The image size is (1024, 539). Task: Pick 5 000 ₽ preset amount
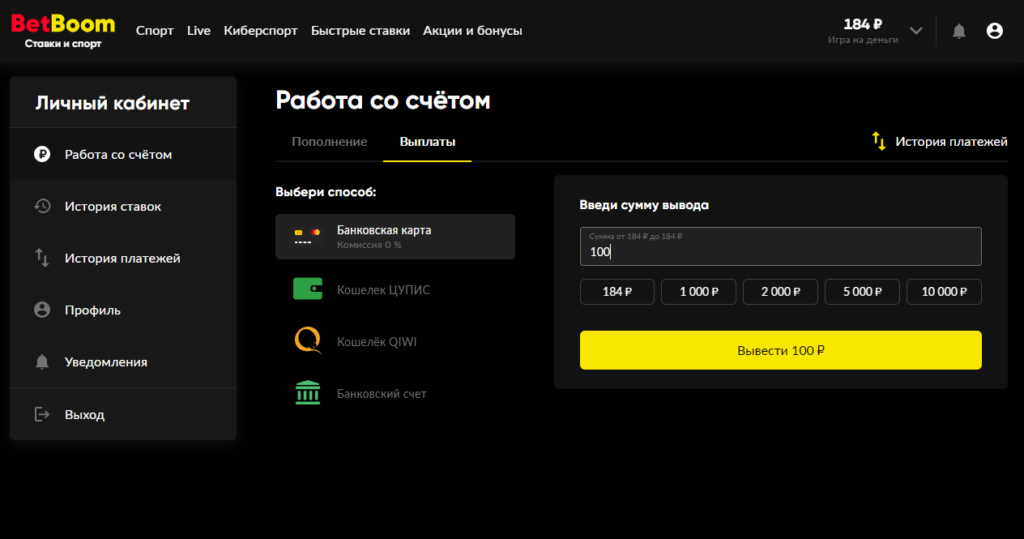pyautogui.click(x=862, y=291)
